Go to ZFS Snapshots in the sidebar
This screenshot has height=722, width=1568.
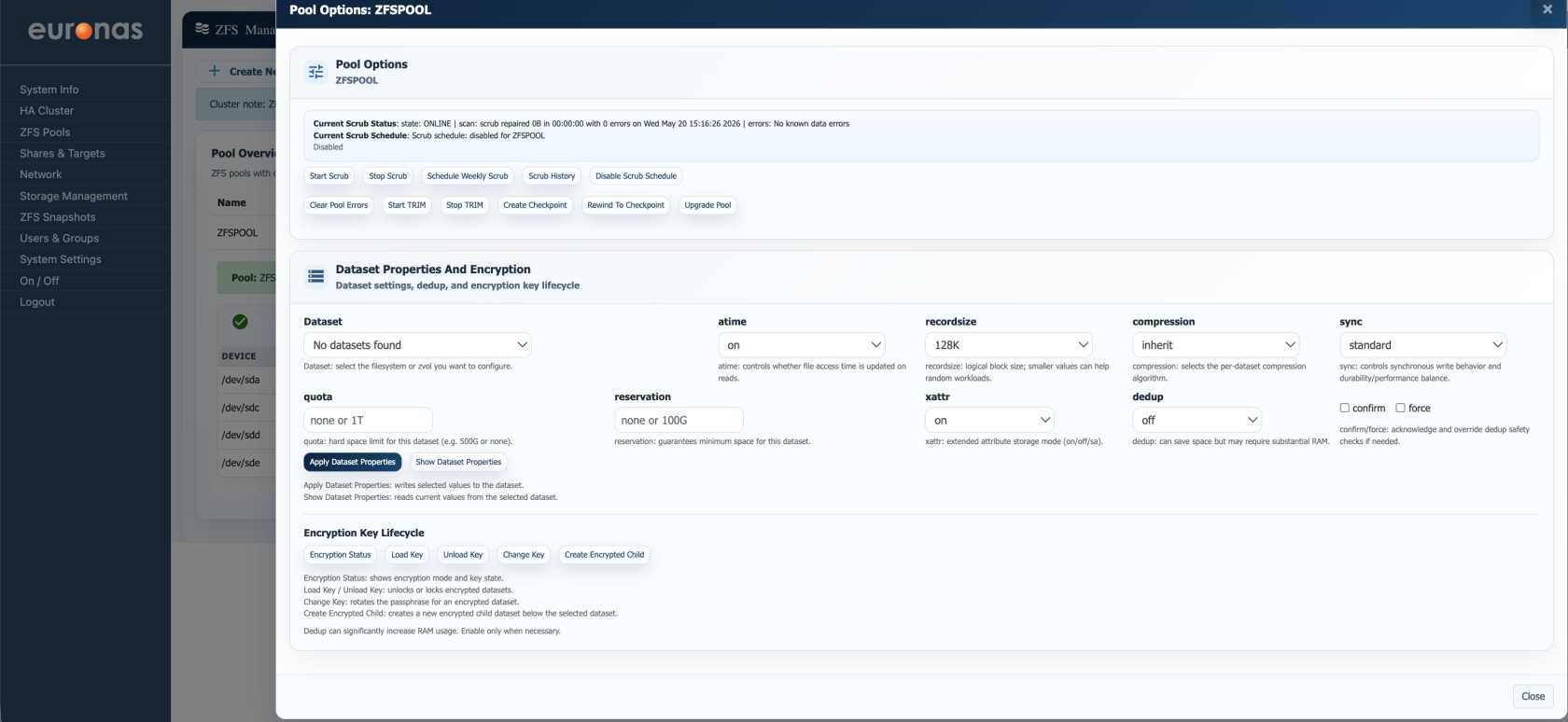(58, 217)
